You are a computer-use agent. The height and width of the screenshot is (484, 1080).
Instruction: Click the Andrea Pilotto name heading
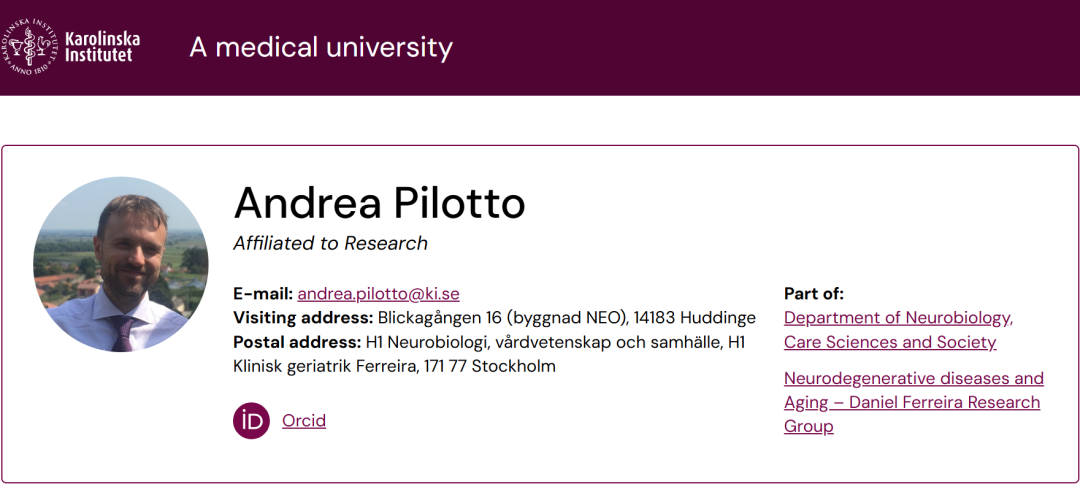pyautogui.click(x=380, y=202)
